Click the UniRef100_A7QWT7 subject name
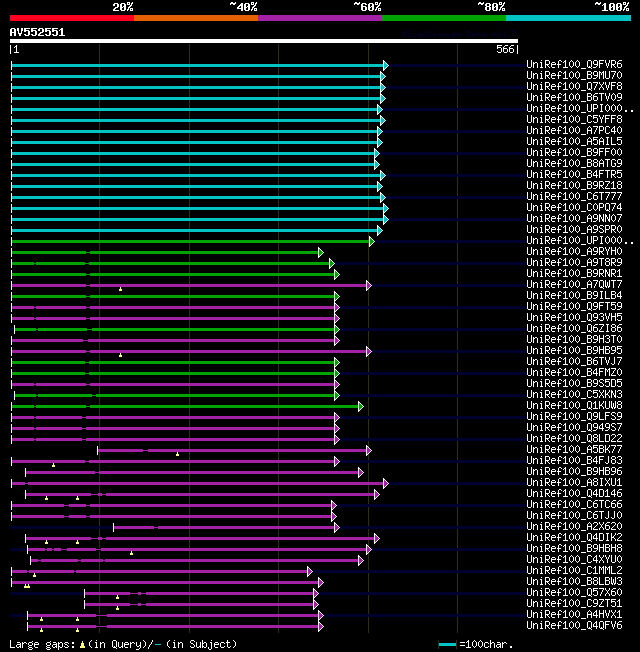The width and height of the screenshot is (640, 652). point(574,284)
